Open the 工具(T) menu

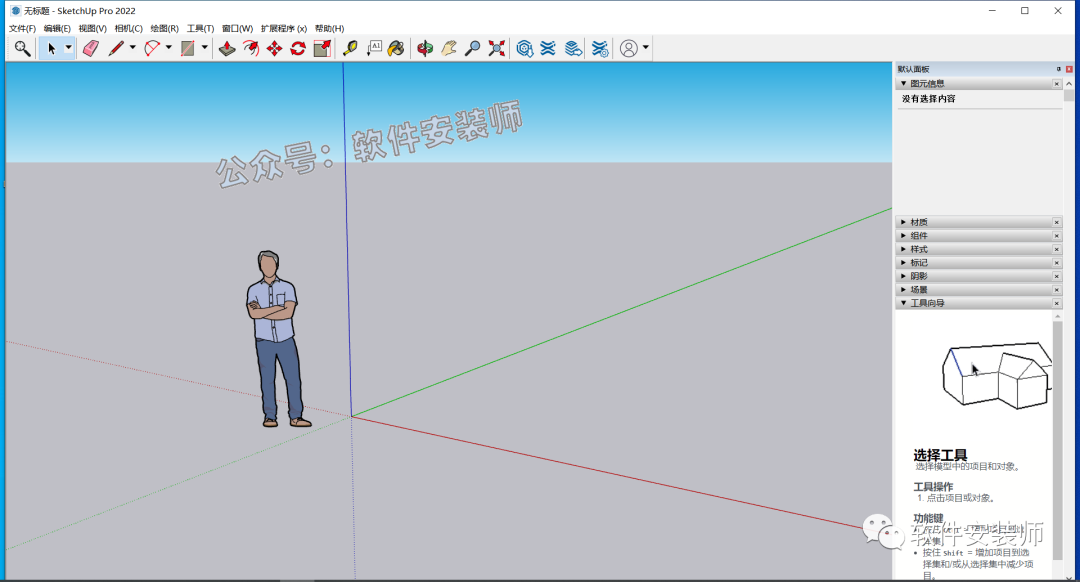(x=200, y=28)
